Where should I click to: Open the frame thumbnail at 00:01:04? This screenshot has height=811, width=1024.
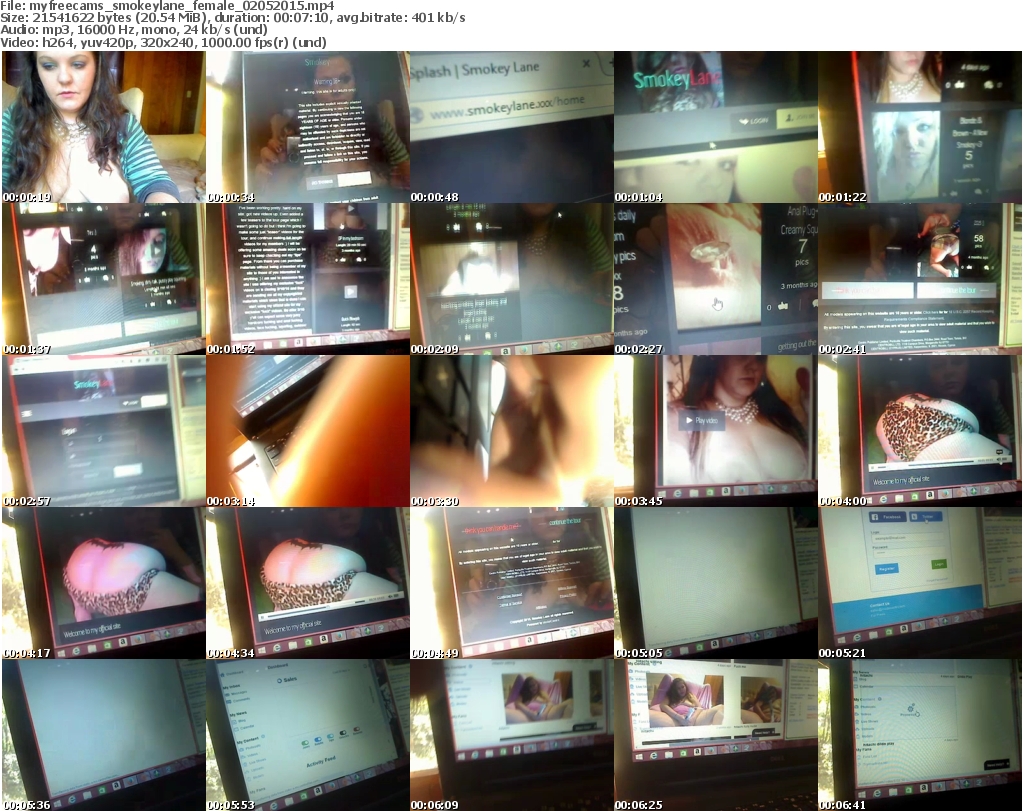[x=715, y=127]
